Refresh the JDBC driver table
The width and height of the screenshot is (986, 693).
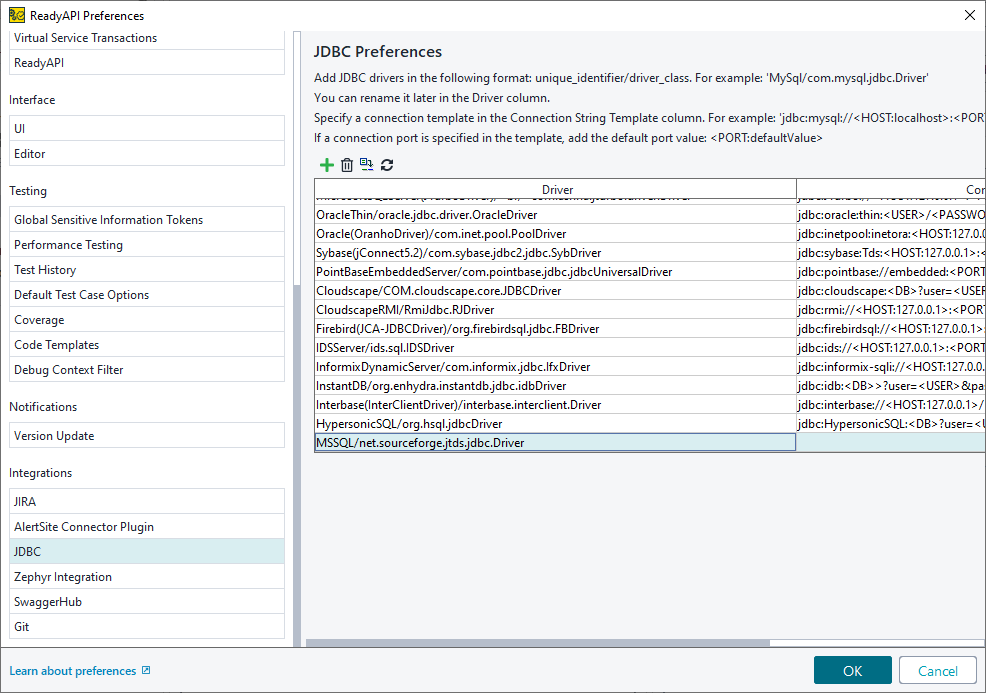pos(388,165)
